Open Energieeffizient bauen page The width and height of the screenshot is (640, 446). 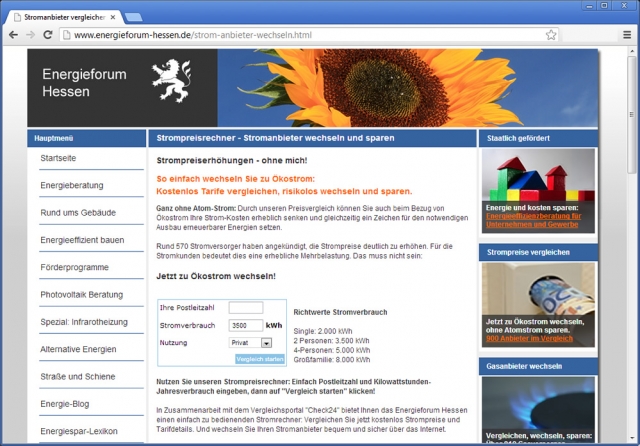click(82, 240)
